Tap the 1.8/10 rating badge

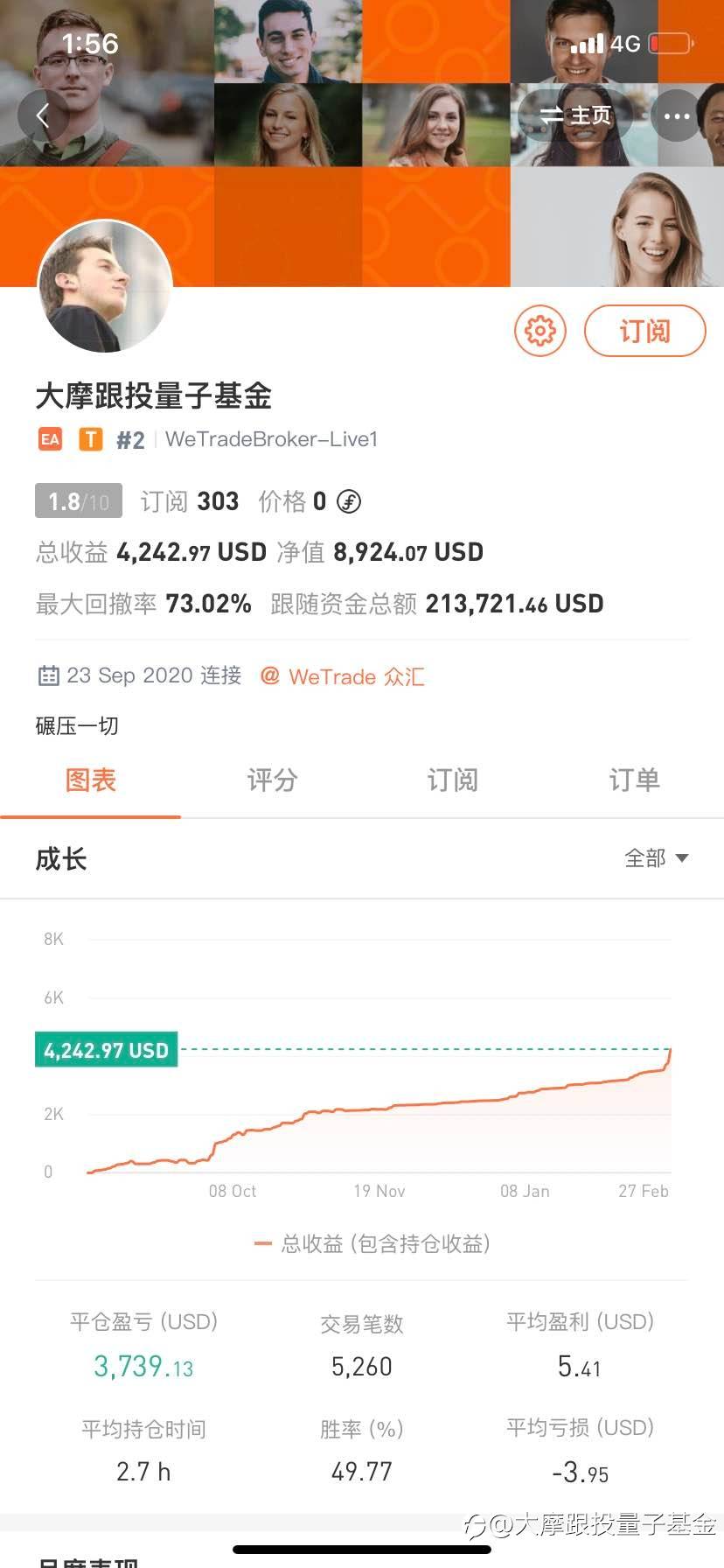click(78, 501)
